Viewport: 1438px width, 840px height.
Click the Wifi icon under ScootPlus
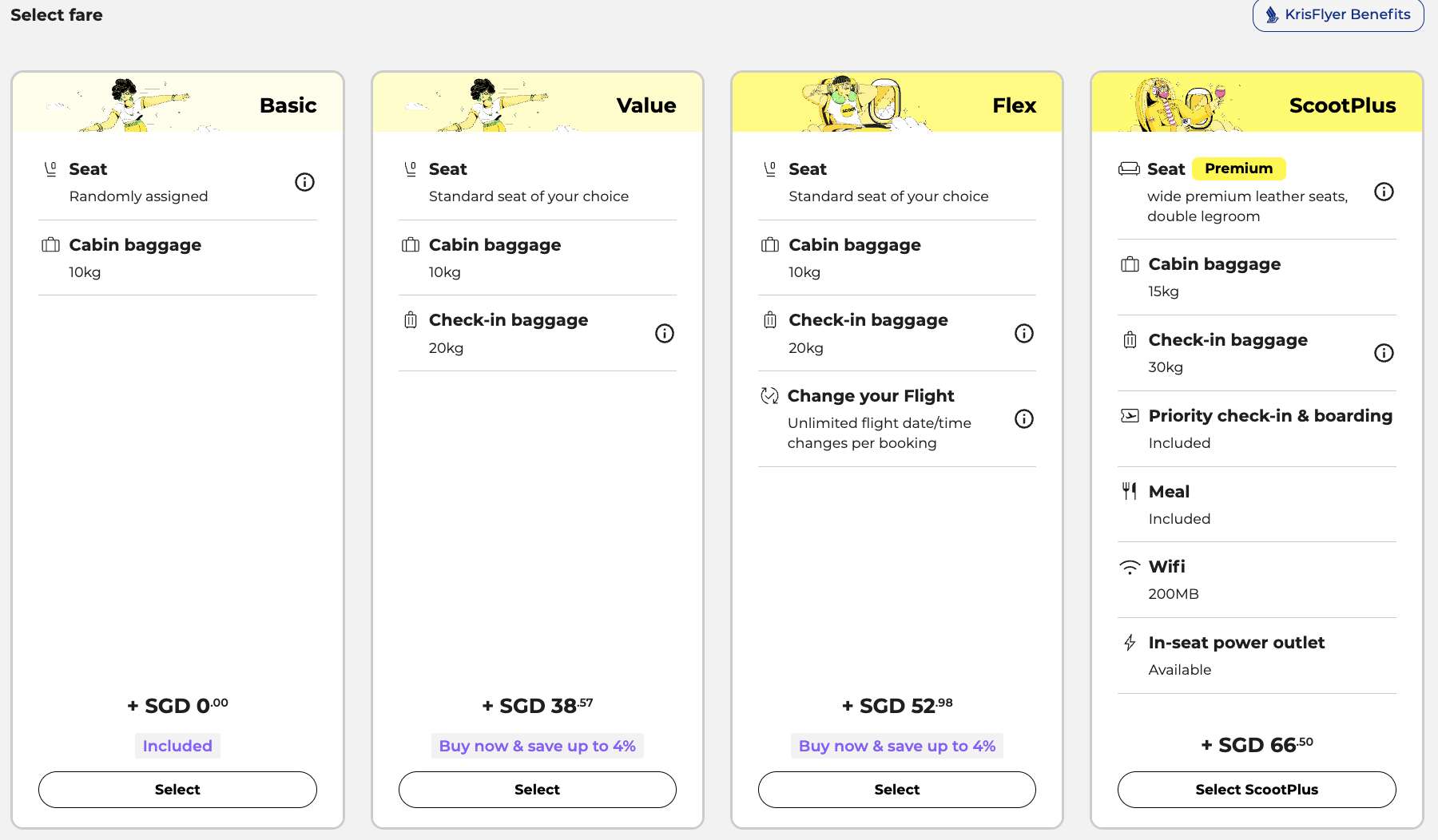point(1129,566)
